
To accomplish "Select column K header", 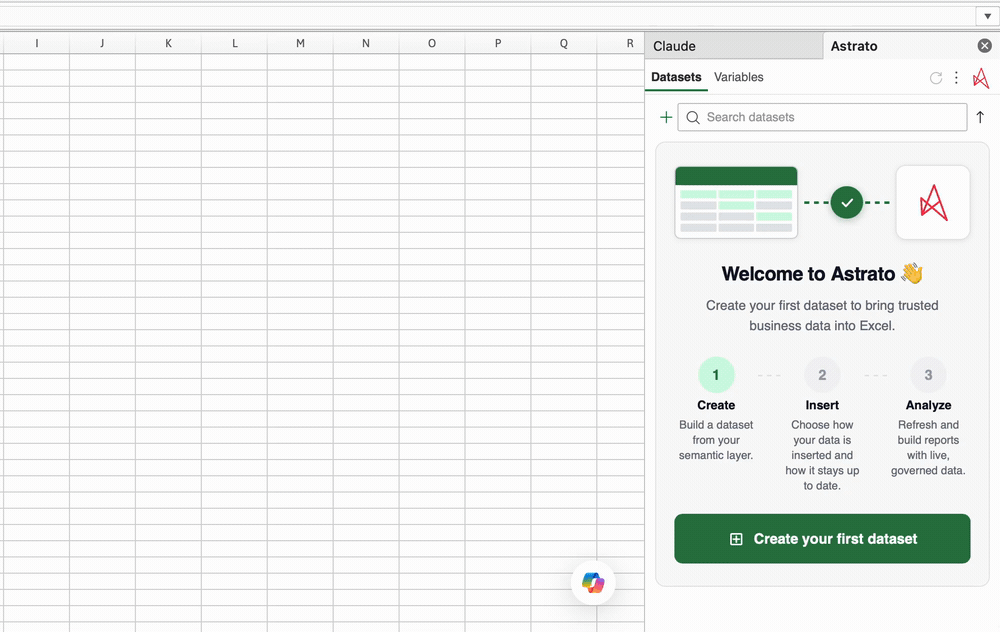I will click(168, 43).
